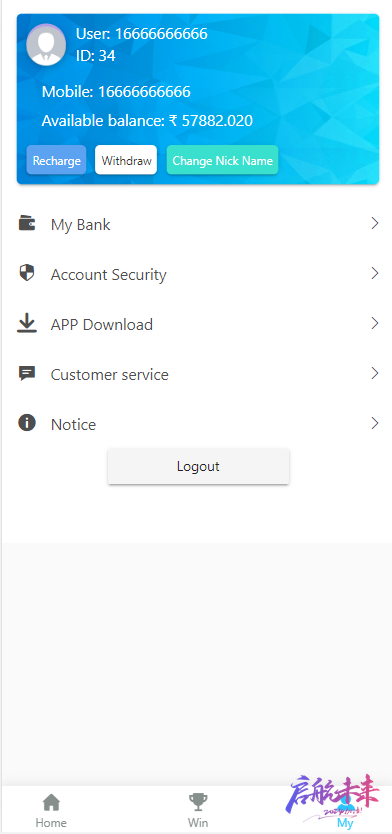This screenshot has height=834, width=392.
Task: Switch to the My tab
Action: [345, 810]
